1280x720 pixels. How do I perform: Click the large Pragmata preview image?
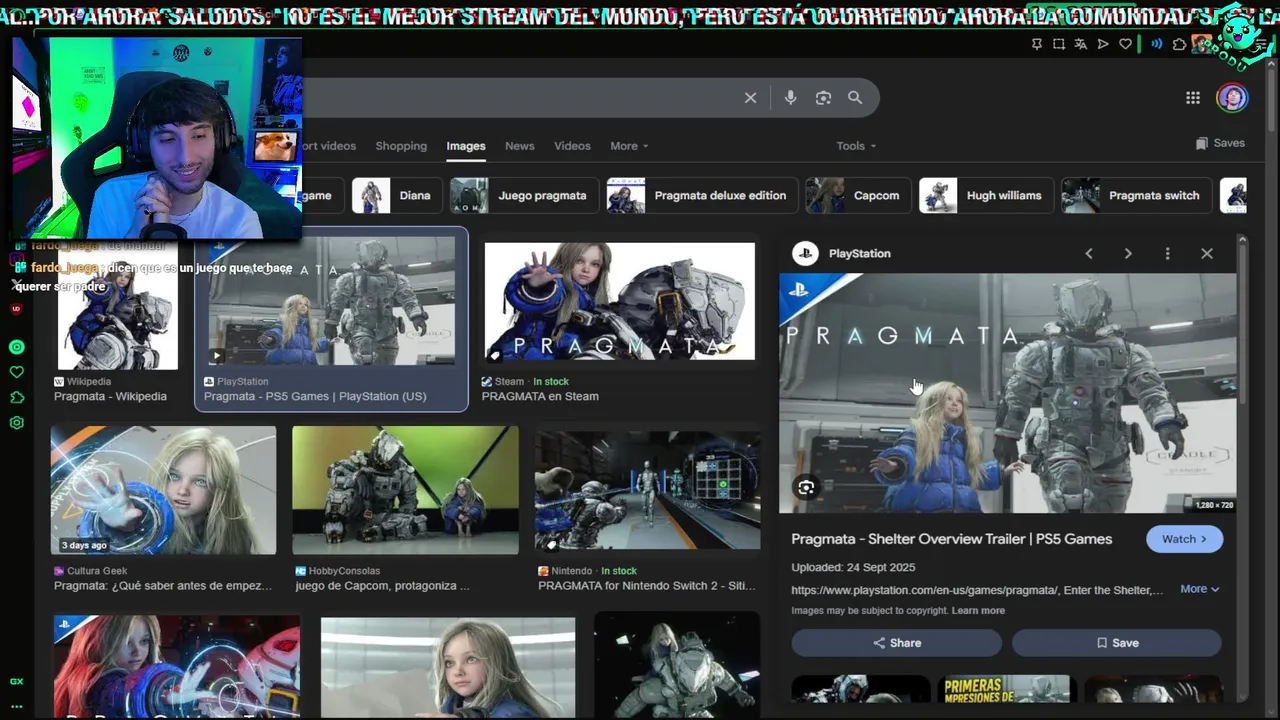point(1008,393)
